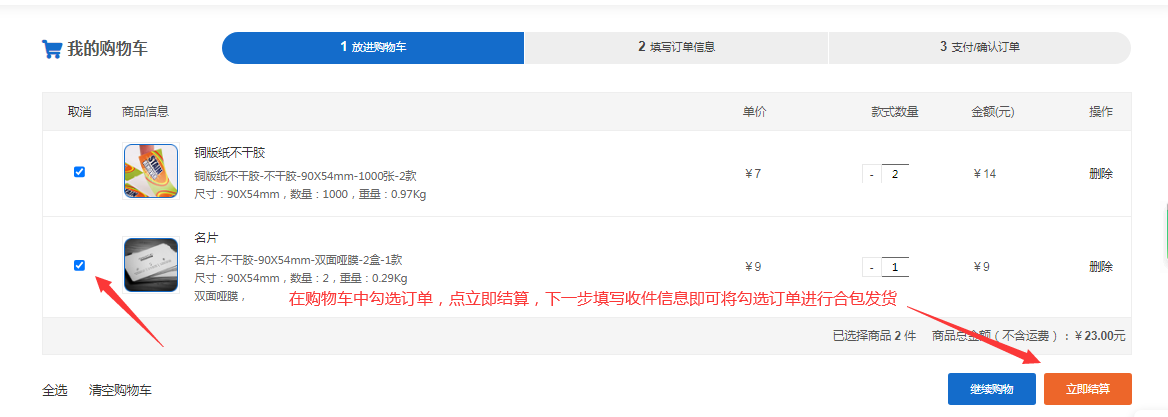This screenshot has height=417, width=1168.
Task: Delete the 名片 item from cart
Action: click(1100, 267)
